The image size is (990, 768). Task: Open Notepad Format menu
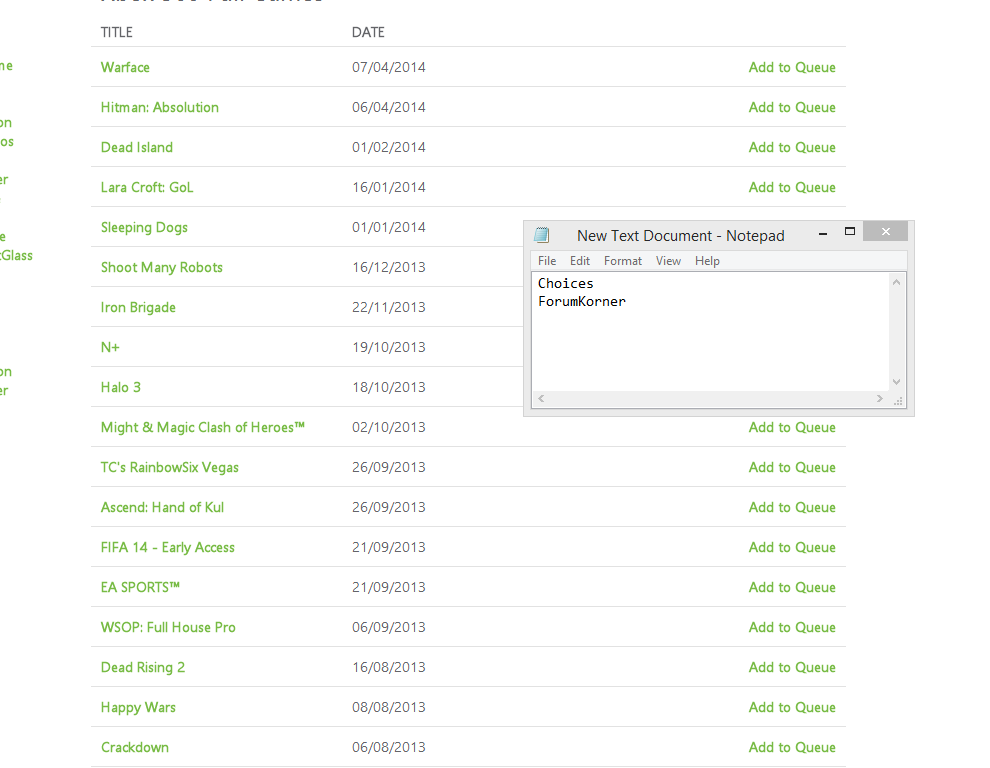pyautogui.click(x=623, y=261)
